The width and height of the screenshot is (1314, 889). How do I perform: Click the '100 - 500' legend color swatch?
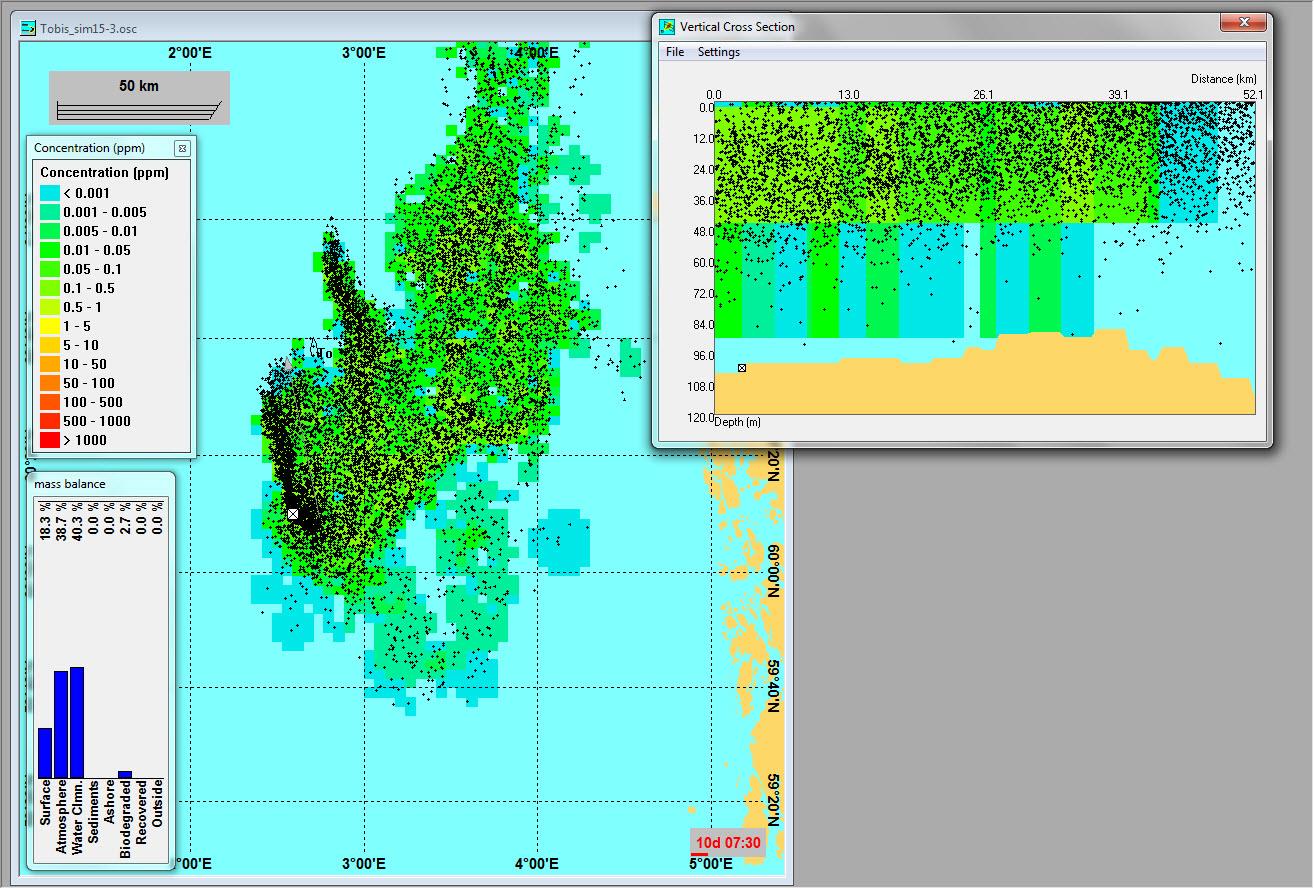tap(49, 402)
